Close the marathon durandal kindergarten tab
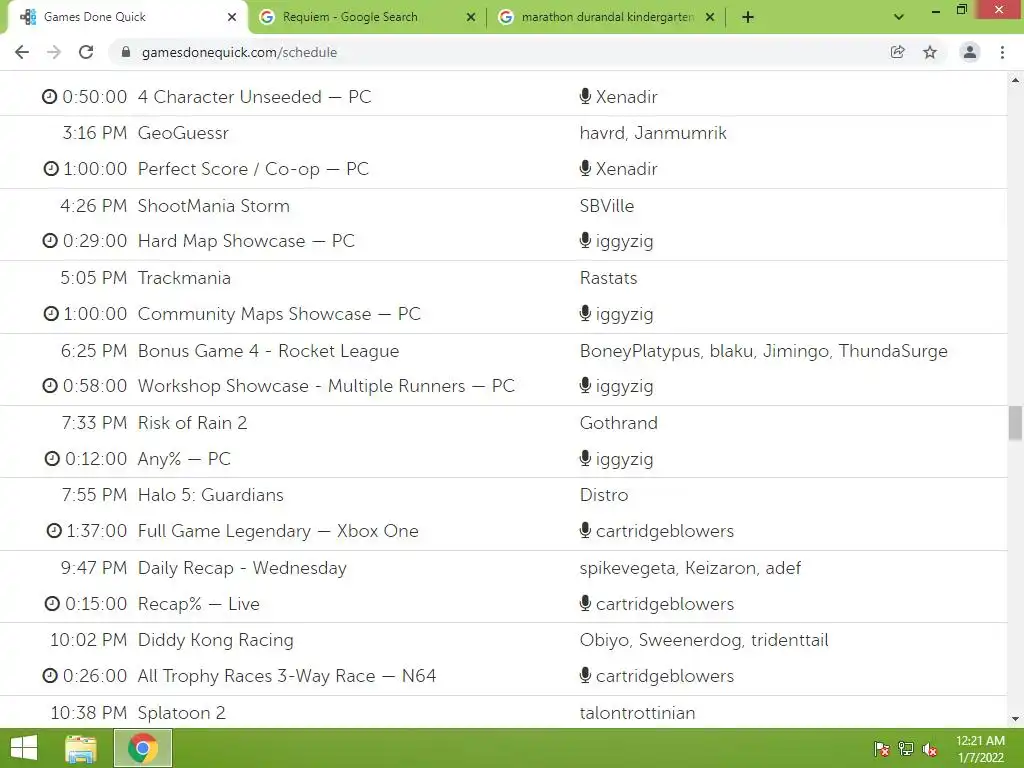The height and width of the screenshot is (768, 1024). (710, 17)
